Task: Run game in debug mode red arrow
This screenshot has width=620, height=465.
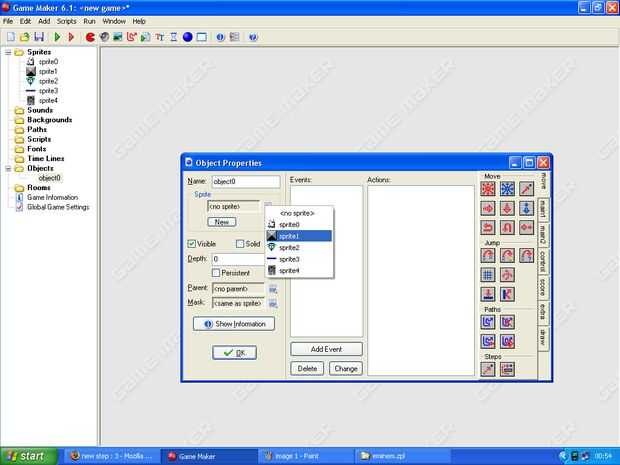Action: [71, 37]
